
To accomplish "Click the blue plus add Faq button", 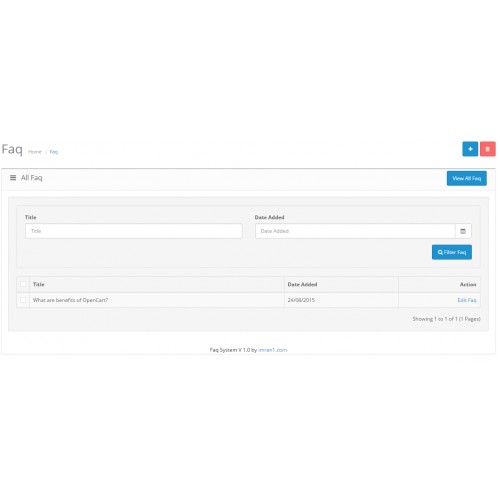I will pos(470,149).
